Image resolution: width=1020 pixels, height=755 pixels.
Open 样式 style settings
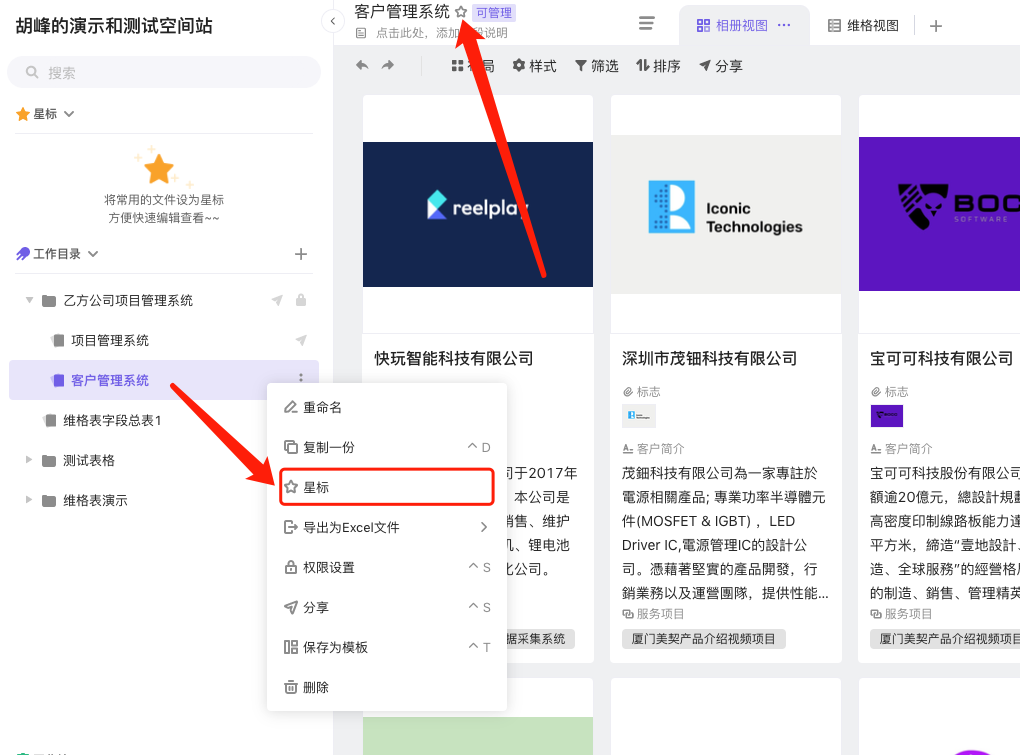[x=534, y=66]
